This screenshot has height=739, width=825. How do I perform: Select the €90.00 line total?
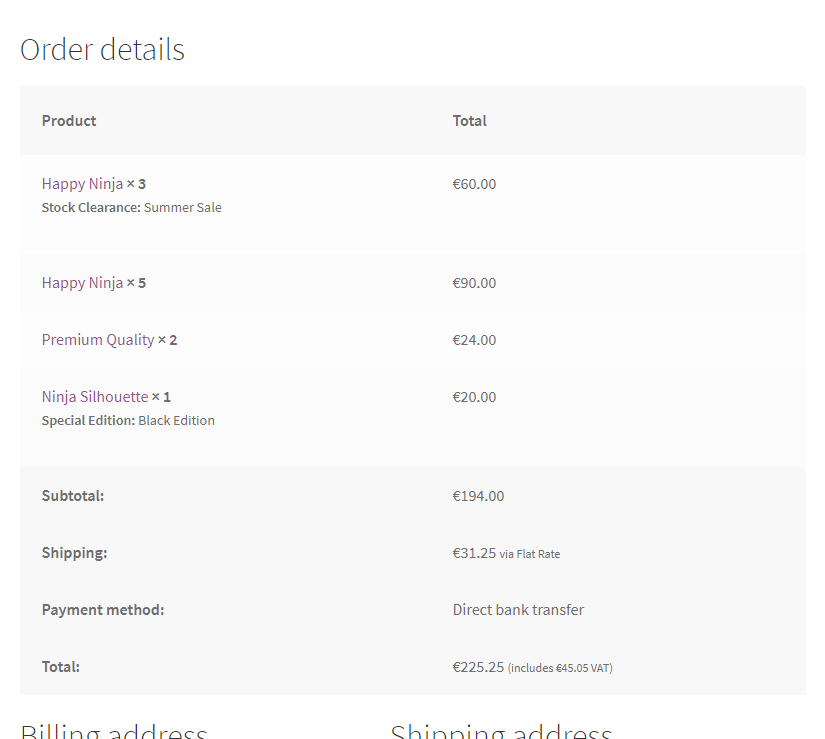coord(474,283)
